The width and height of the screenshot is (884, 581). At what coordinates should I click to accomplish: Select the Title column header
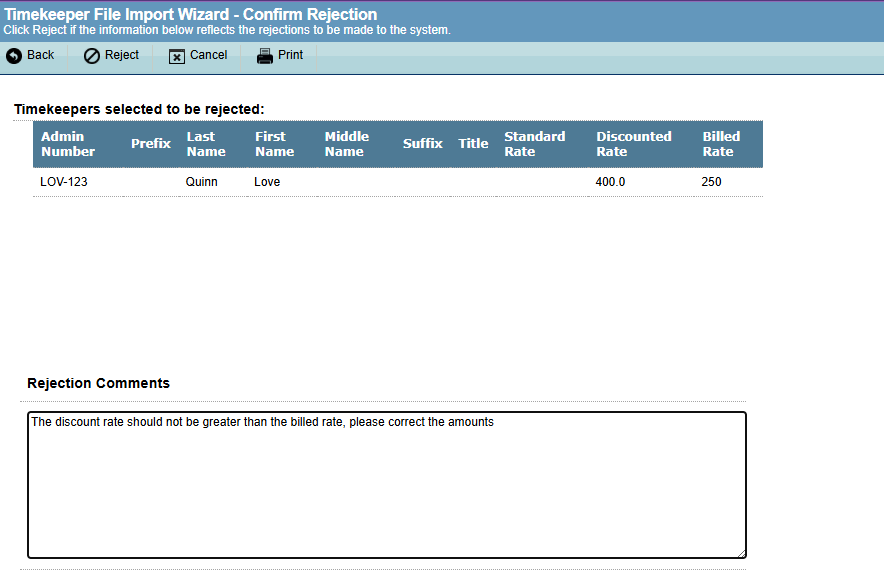tap(474, 144)
